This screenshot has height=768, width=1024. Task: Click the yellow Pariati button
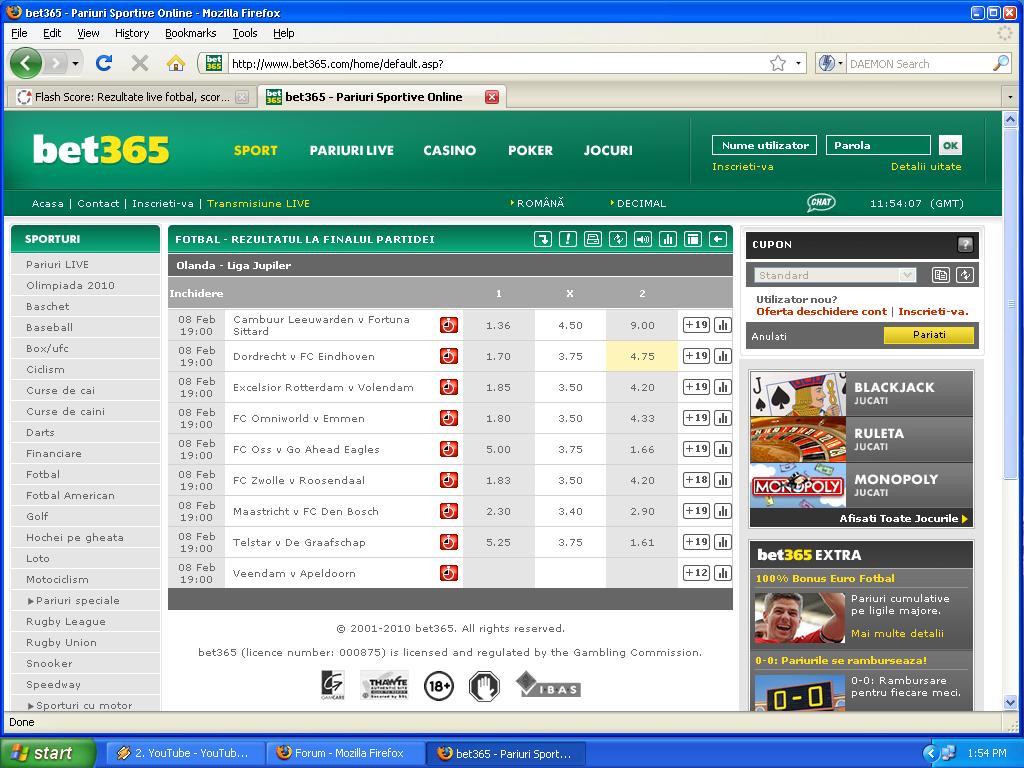point(929,335)
